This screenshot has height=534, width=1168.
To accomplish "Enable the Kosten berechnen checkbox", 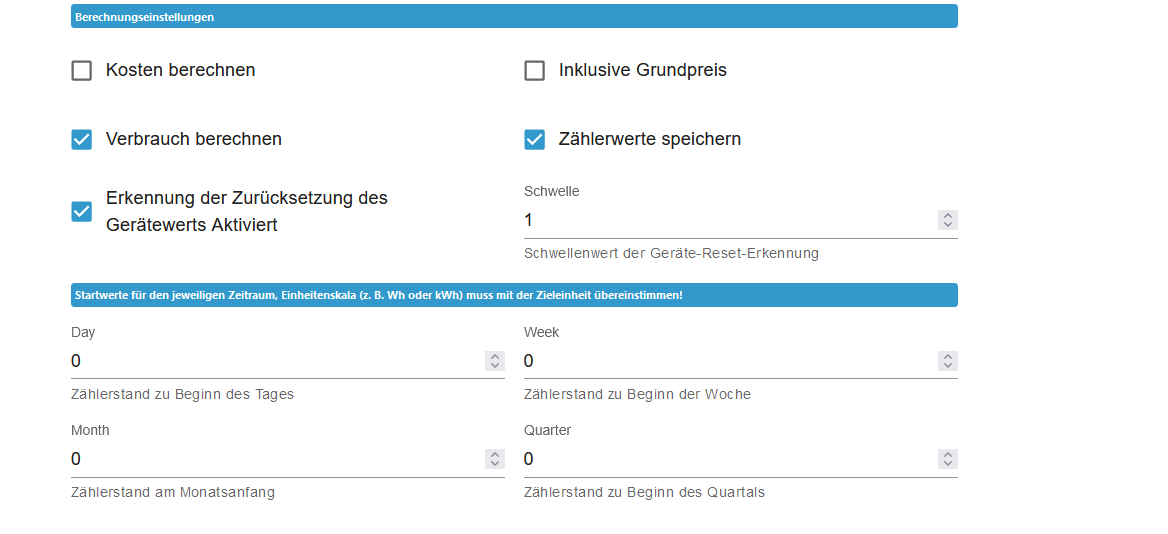I will (82, 71).
